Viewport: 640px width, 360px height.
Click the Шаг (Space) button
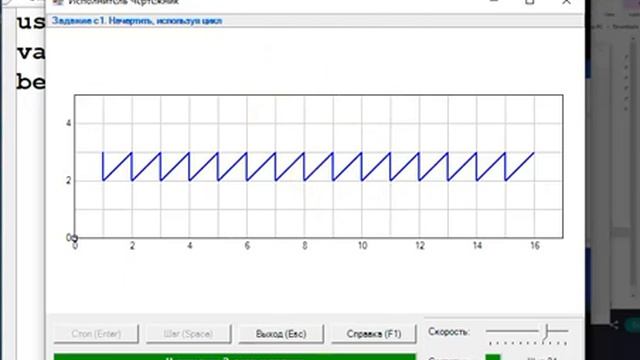[x=188, y=334]
